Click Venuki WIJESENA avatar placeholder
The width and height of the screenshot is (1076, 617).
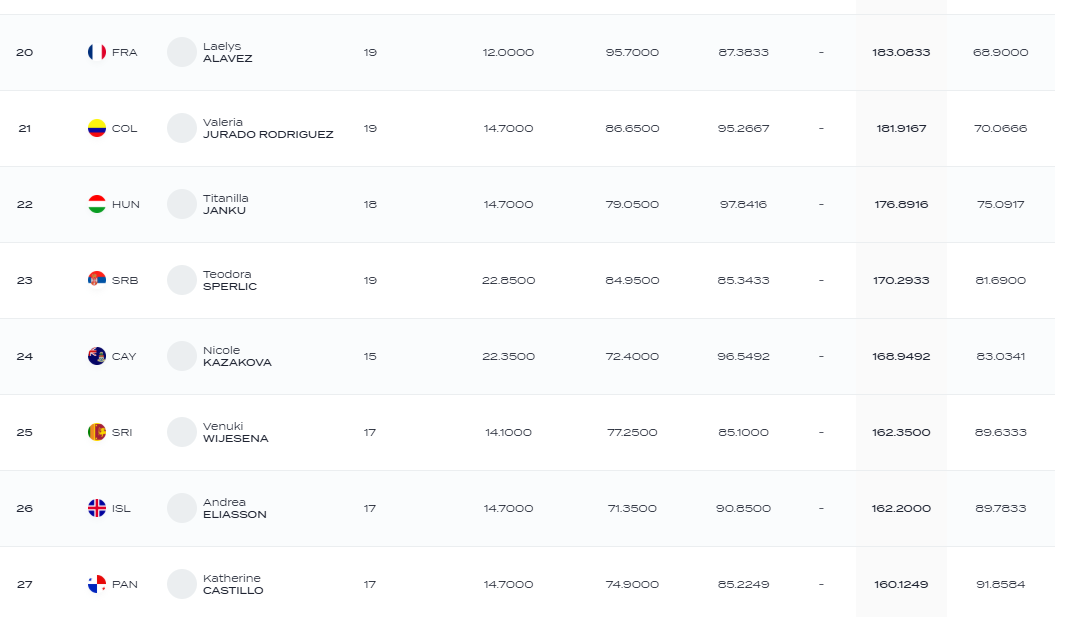click(182, 432)
